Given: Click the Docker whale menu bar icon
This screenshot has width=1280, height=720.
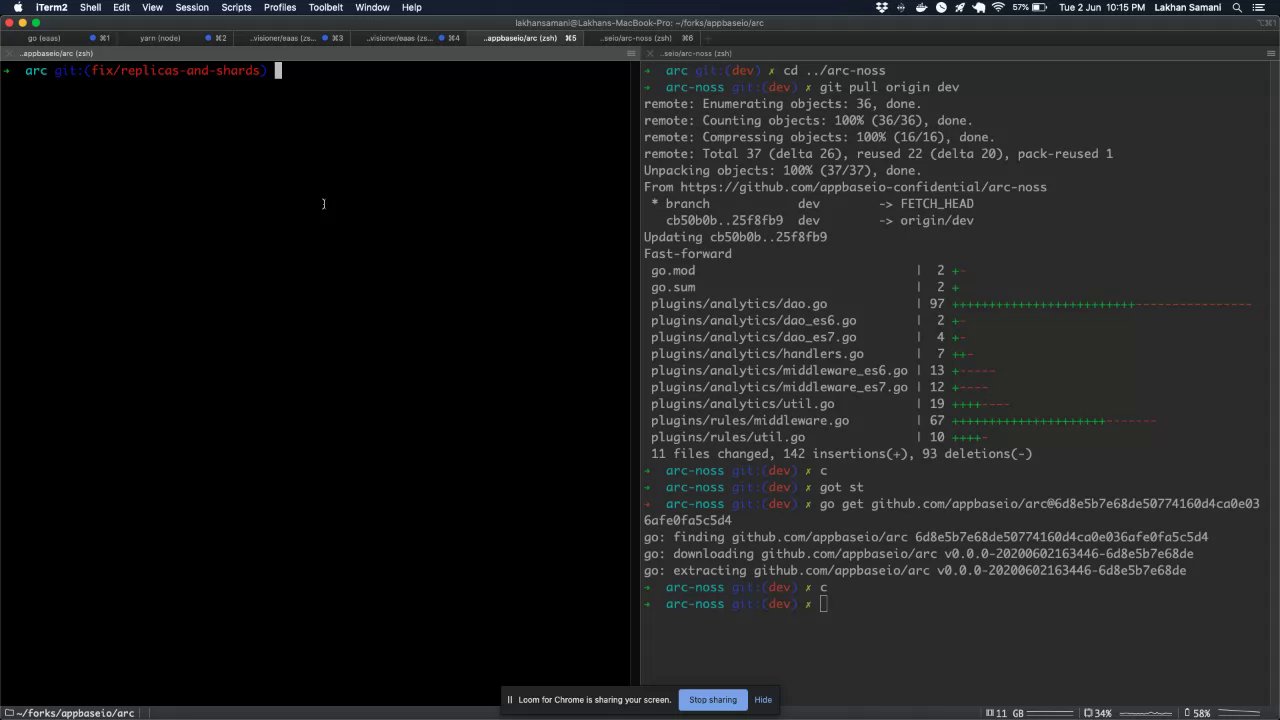Looking at the screenshot, I should 922,7.
